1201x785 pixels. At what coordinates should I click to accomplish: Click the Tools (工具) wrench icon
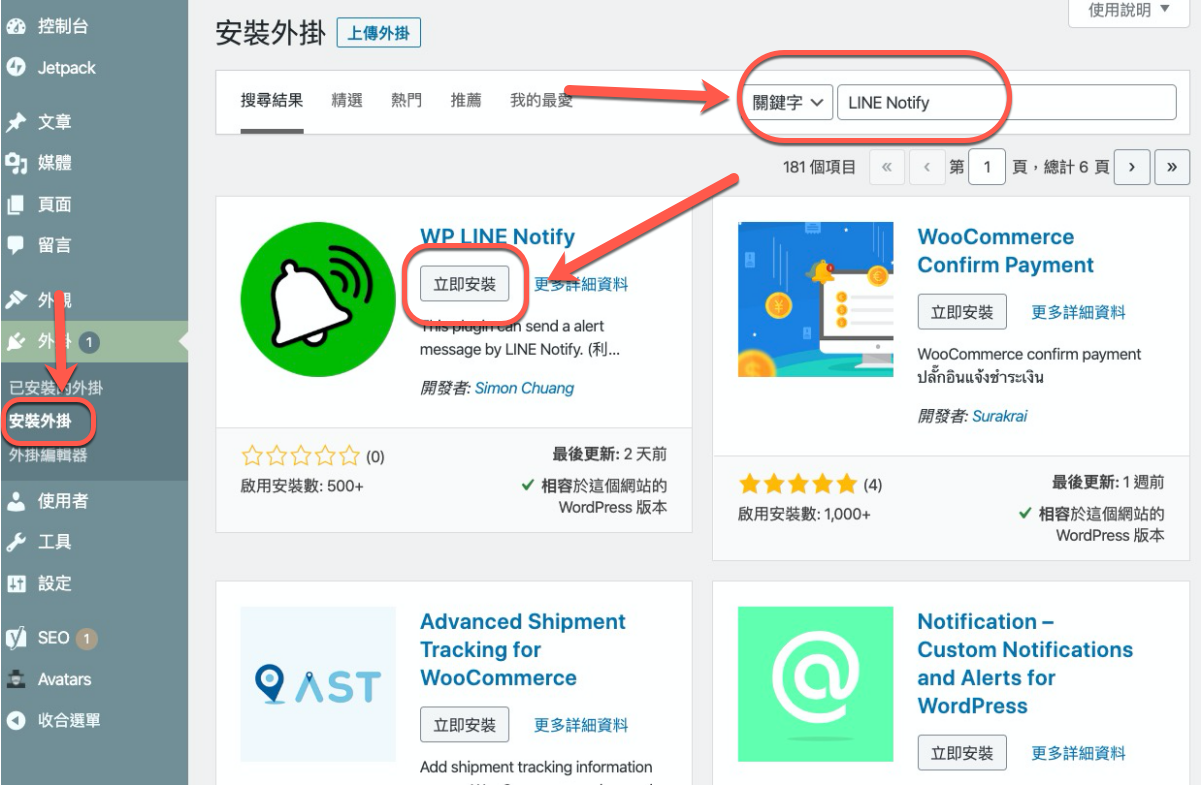pos(16,542)
